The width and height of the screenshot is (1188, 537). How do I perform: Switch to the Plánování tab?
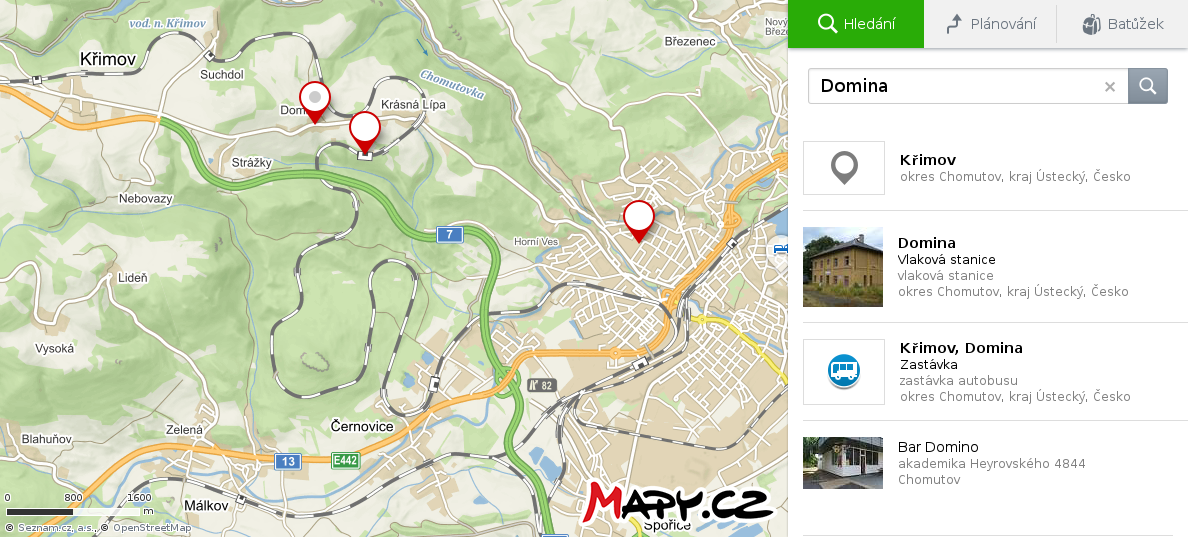tap(990, 24)
